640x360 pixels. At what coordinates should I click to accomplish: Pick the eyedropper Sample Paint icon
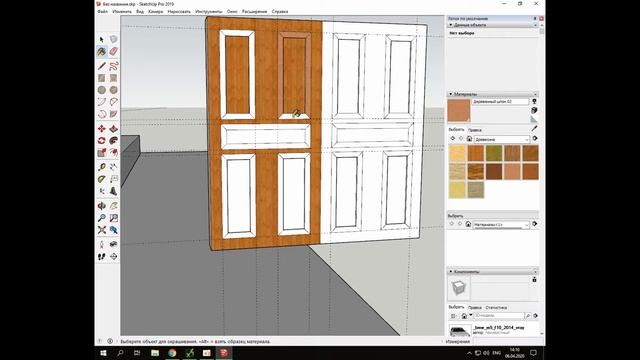tap(534, 128)
